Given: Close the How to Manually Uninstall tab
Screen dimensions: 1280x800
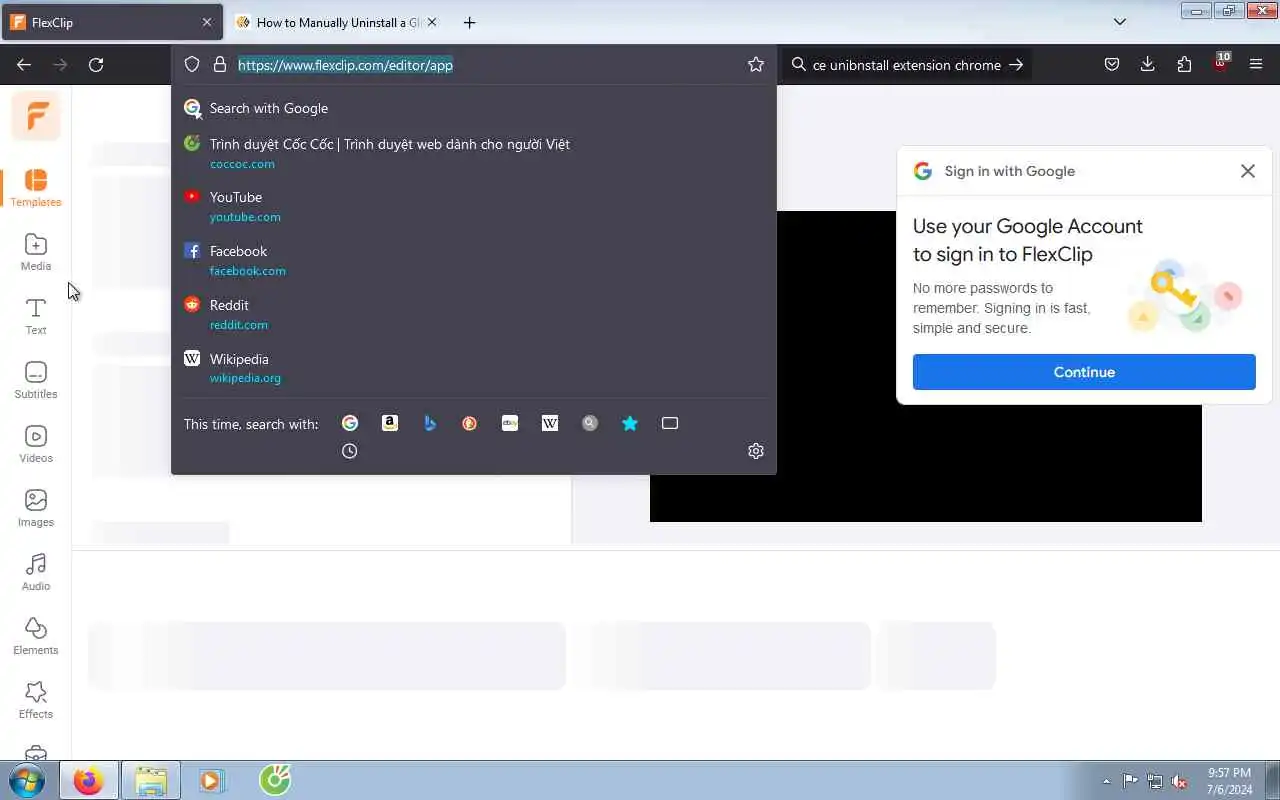Looking at the screenshot, I should [432, 22].
